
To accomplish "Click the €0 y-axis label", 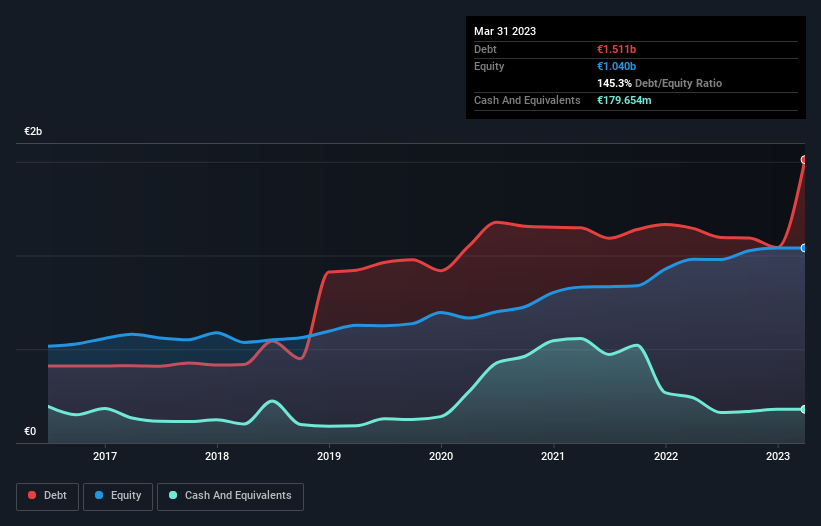I will click(30, 431).
